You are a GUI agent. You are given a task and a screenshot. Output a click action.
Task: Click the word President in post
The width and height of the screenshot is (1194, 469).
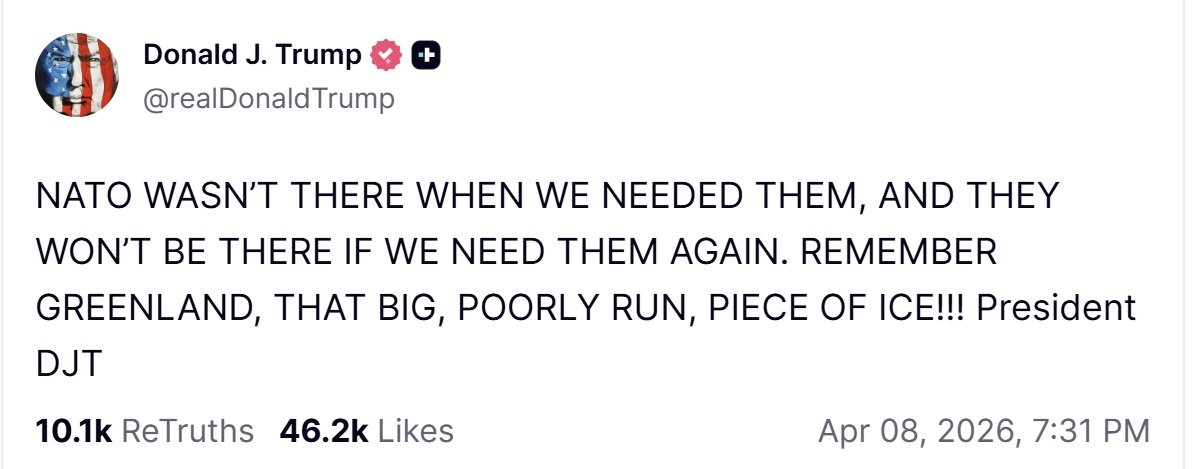[1055, 308]
